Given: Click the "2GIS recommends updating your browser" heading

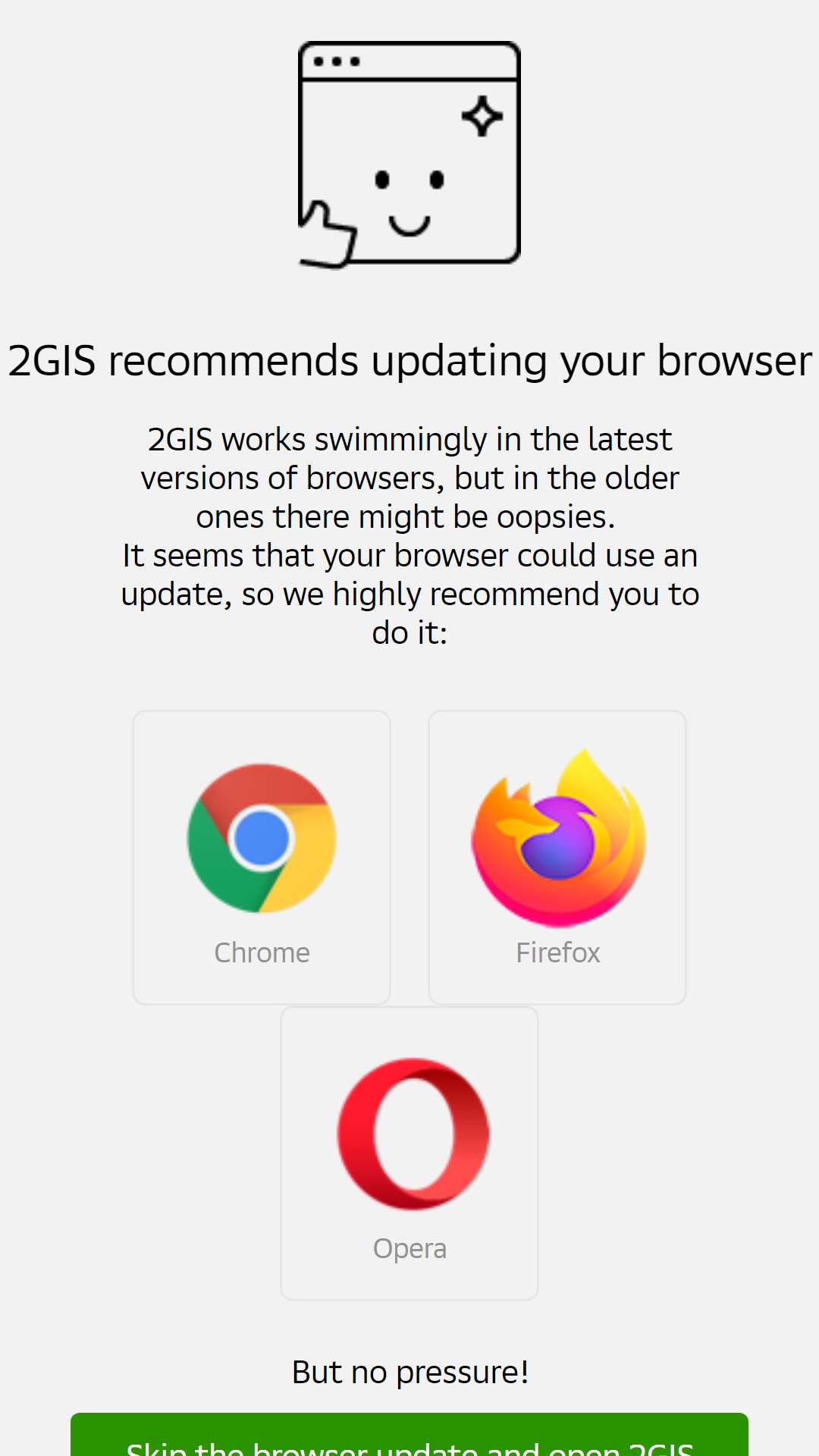Looking at the screenshot, I should pos(409,360).
